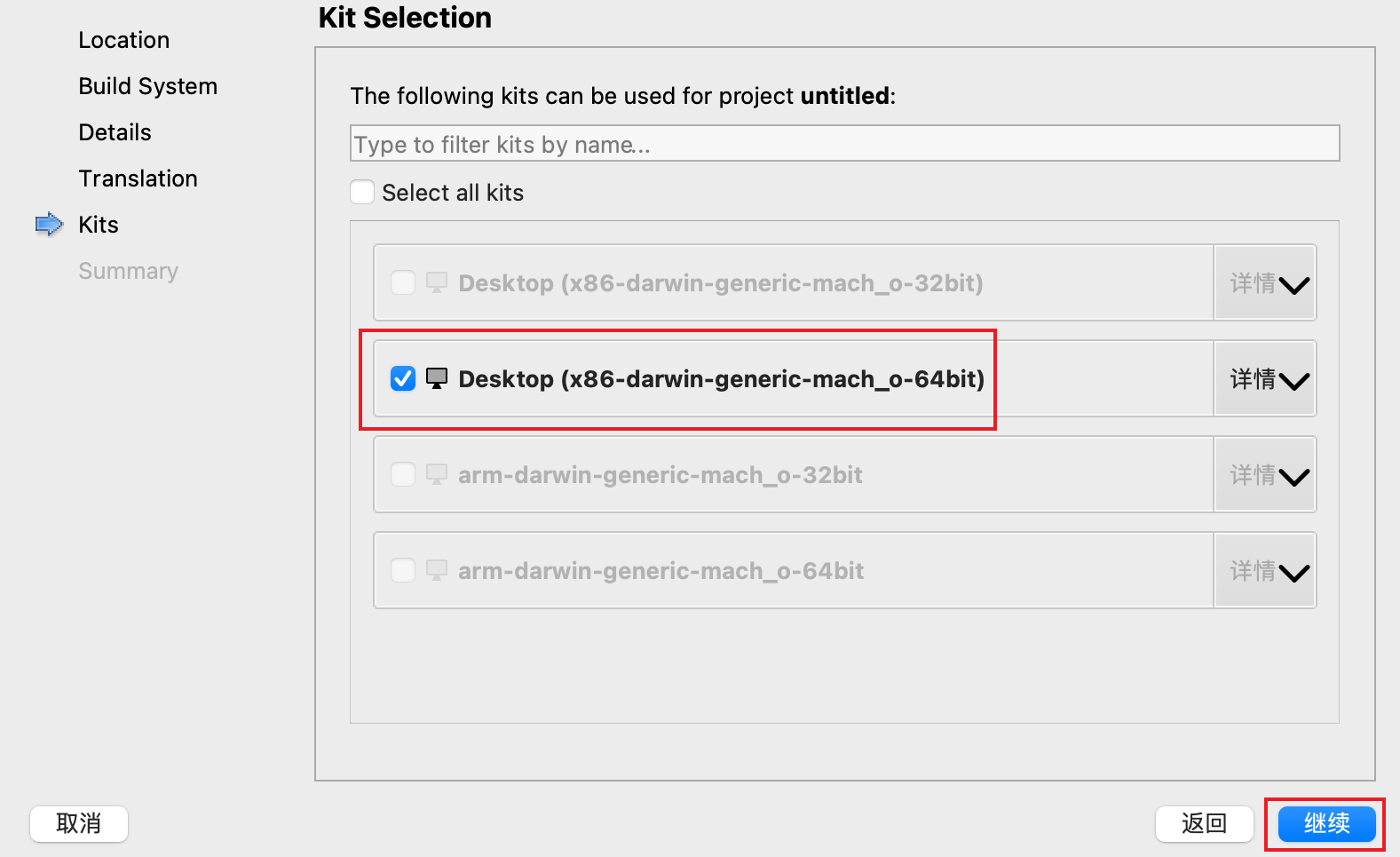This screenshot has height=857, width=1400.
Task: Click the blue arrow beside Kits step
Action: click(50, 225)
